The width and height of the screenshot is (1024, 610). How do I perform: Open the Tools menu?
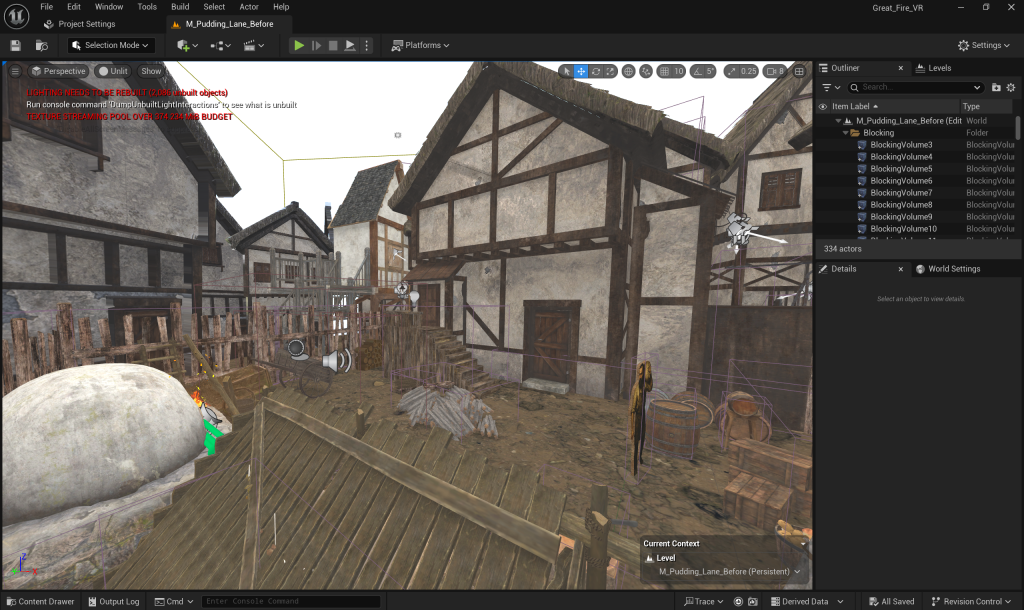tap(147, 7)
